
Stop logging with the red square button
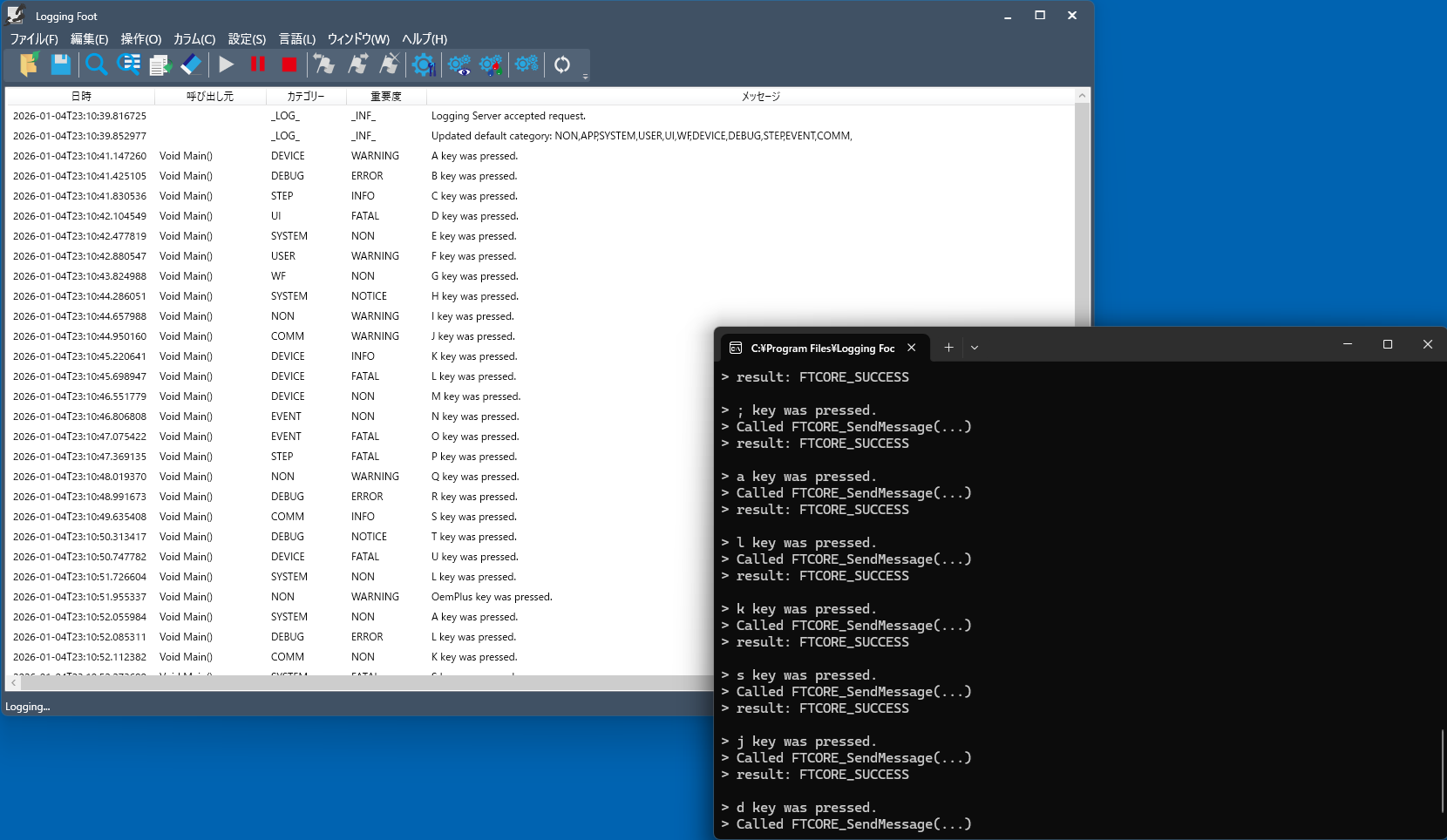tap(289, 64)
